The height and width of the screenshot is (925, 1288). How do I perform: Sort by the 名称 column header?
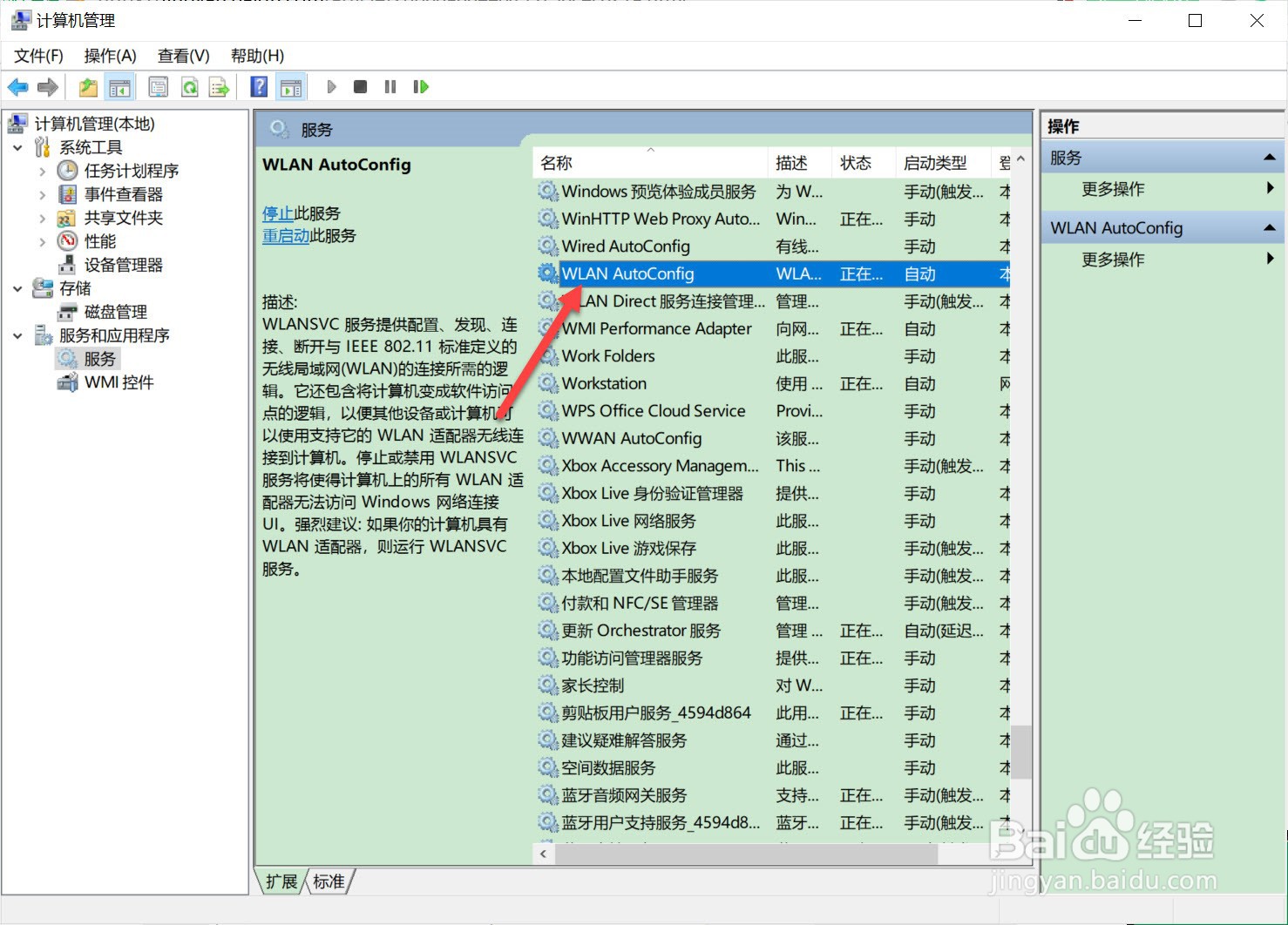coord(650,163)
